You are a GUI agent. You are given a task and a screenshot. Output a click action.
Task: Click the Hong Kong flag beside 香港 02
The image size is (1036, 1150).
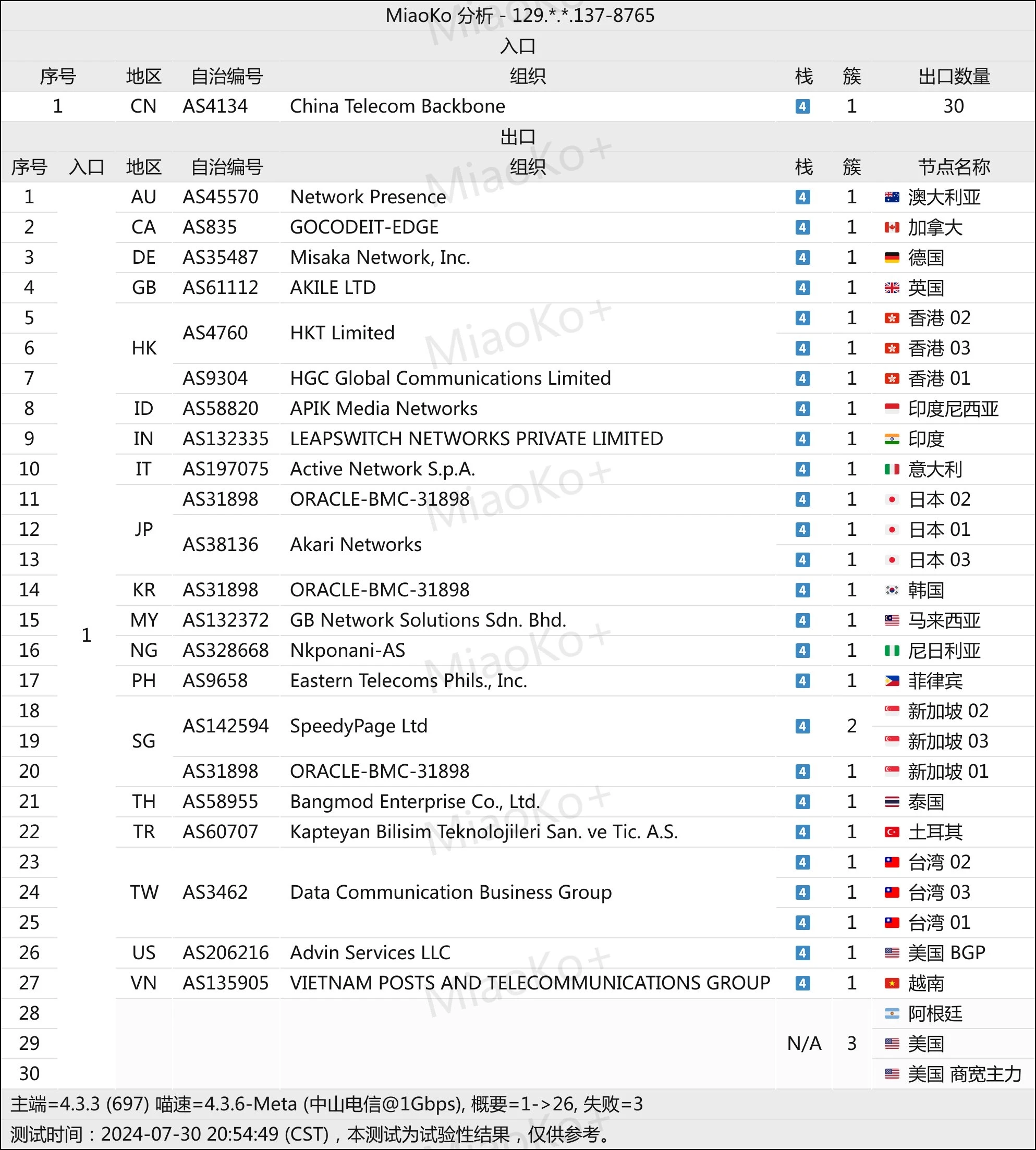point(892,318)
